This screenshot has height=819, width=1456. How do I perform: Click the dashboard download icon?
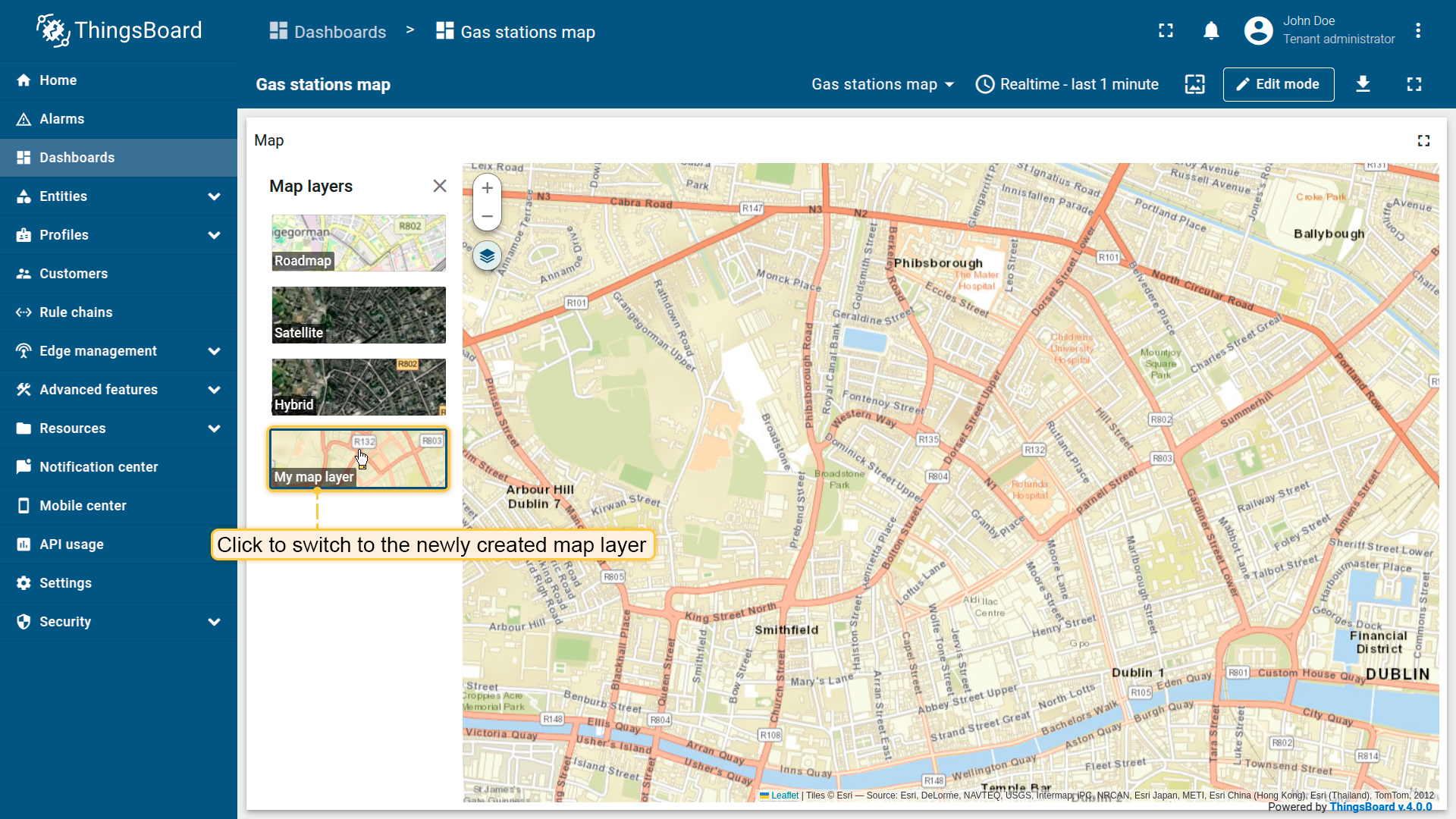click(x=1363, y=84)
